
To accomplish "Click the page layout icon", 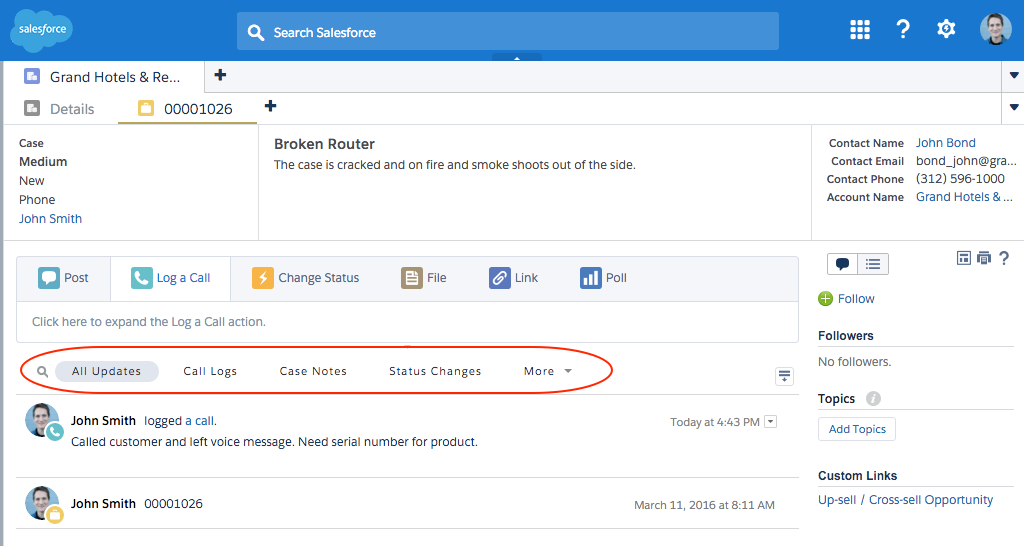I will tap(963, 258).
